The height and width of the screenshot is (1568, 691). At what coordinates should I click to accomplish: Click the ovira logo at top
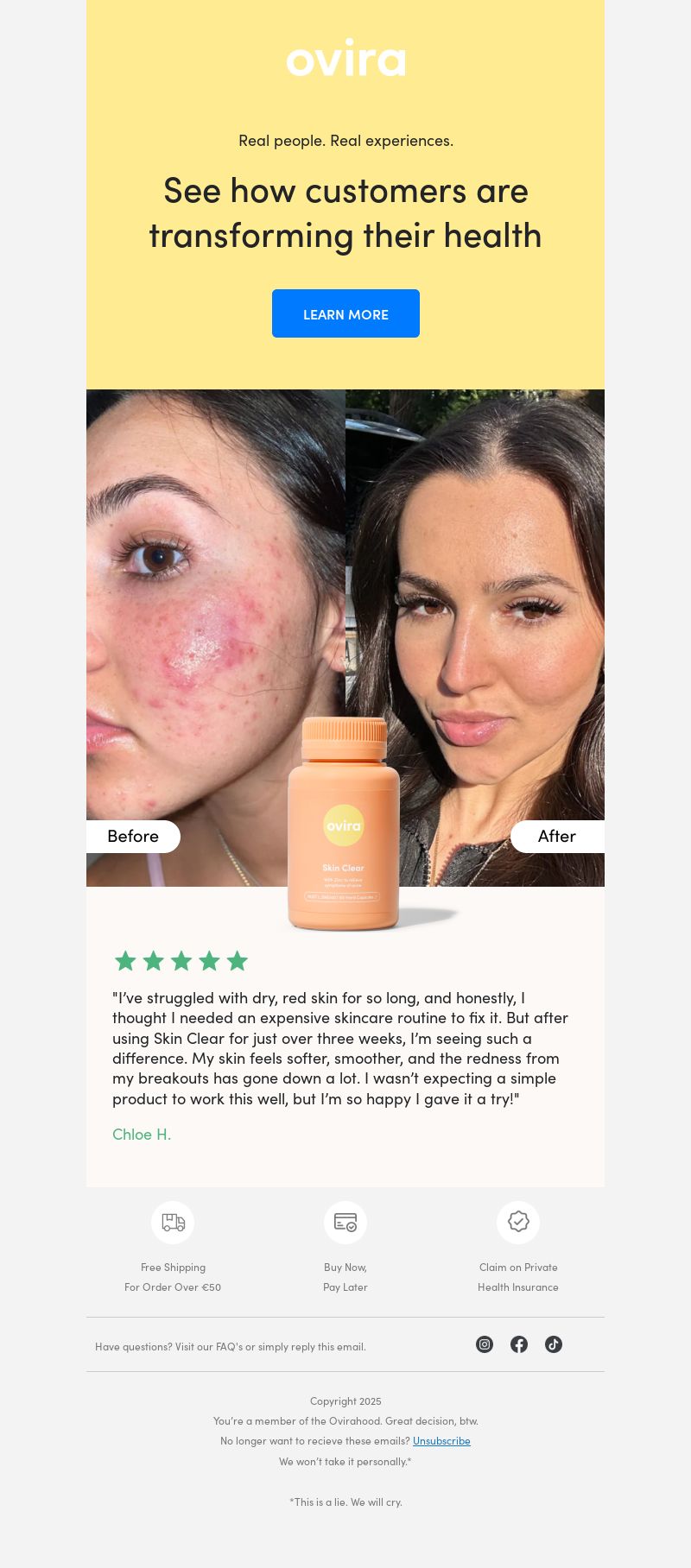point(345,58)
